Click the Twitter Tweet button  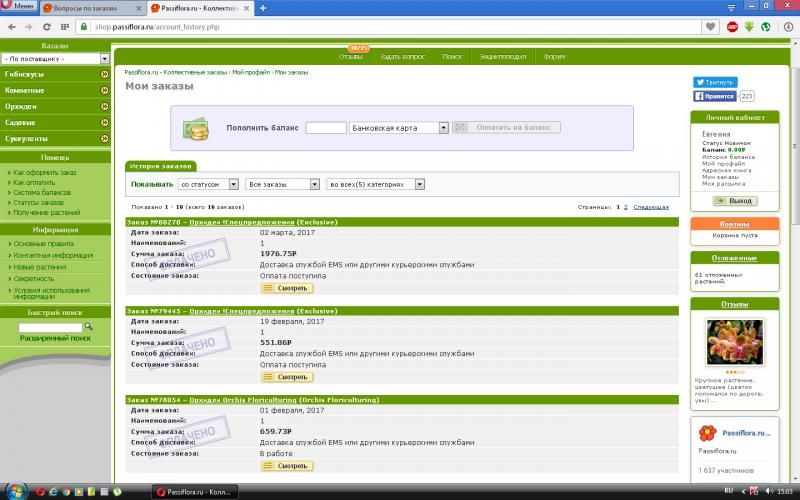click(715, 82)
